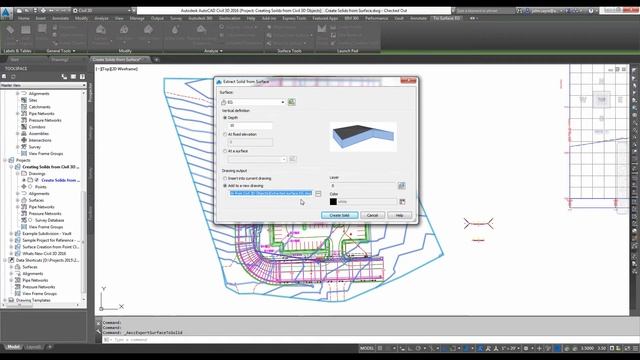Open the Surface EG dropdown in the dialog
Viewport: 640px width, 360px height.
[253, 102]
